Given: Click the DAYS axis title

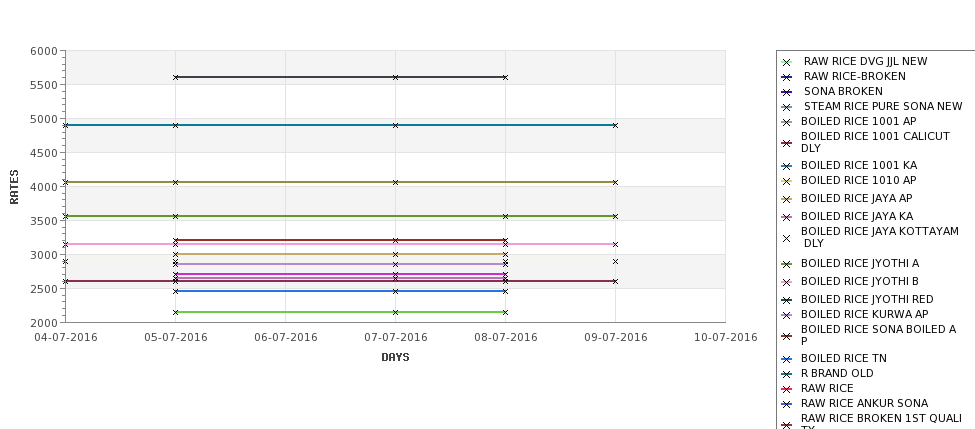Looking at the screenshot, I should coord(395,357).
